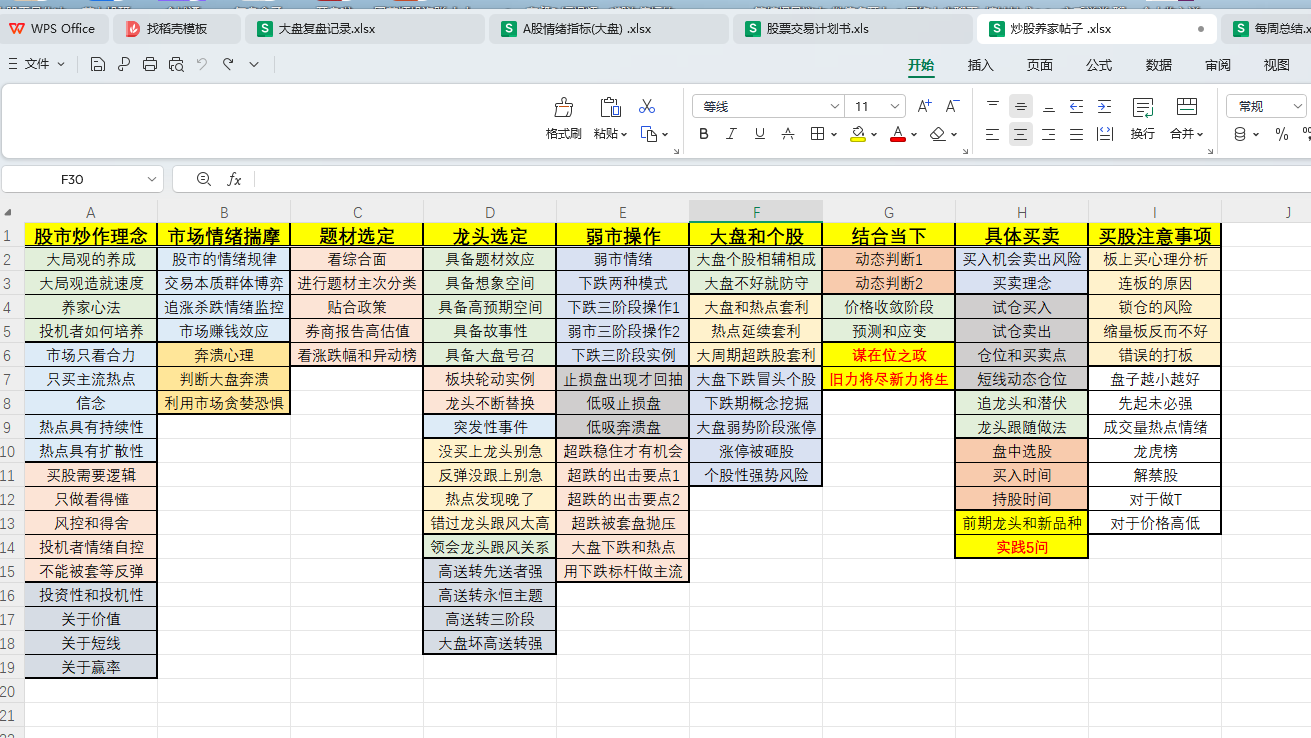Click the Save icon near the File menu
1311x738 pixels.
coord(96,63)
